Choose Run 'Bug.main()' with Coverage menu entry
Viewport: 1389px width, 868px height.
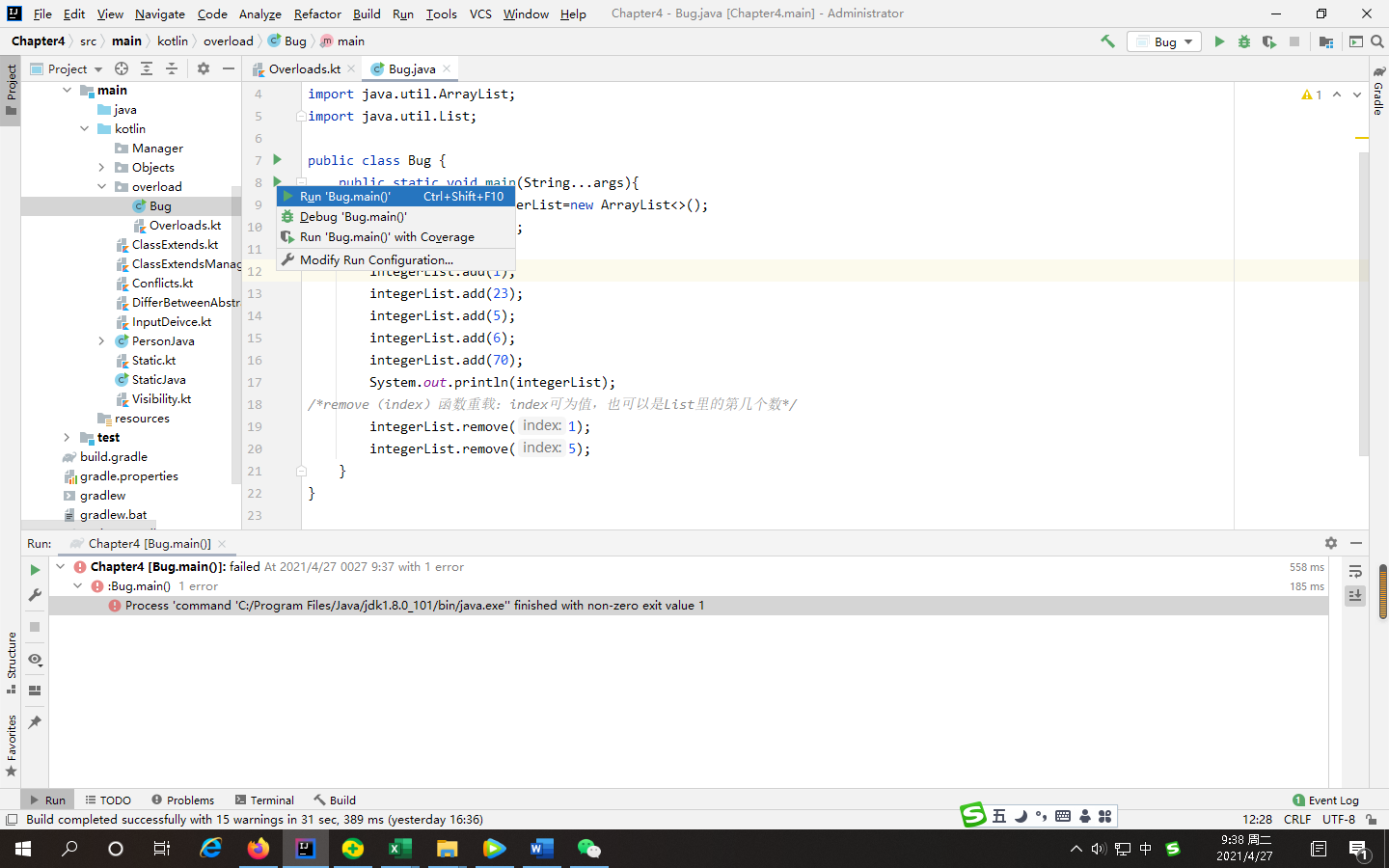click(395, 237)
